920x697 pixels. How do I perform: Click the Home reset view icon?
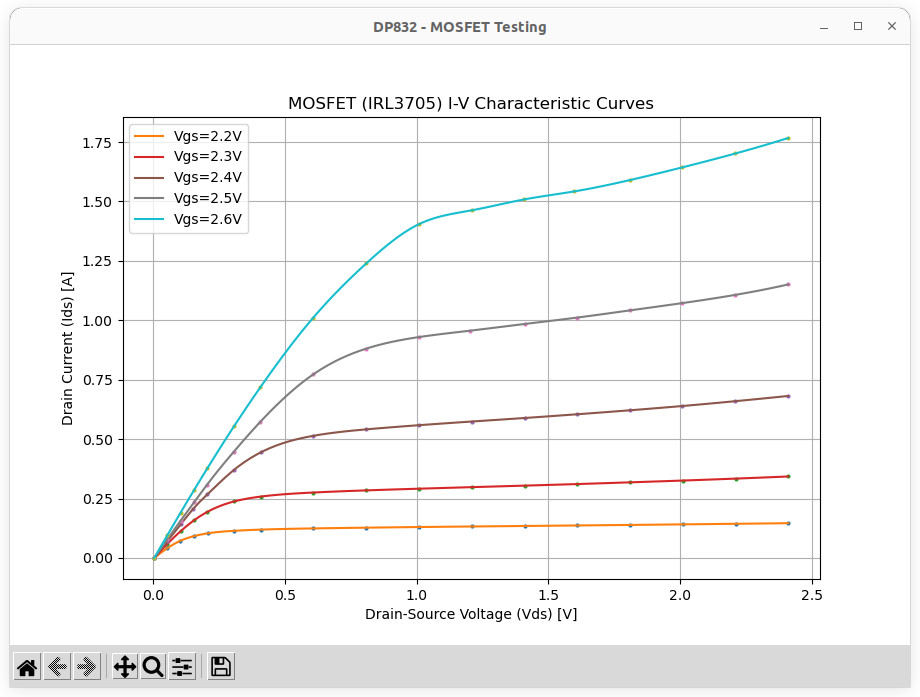click(27, 667)
